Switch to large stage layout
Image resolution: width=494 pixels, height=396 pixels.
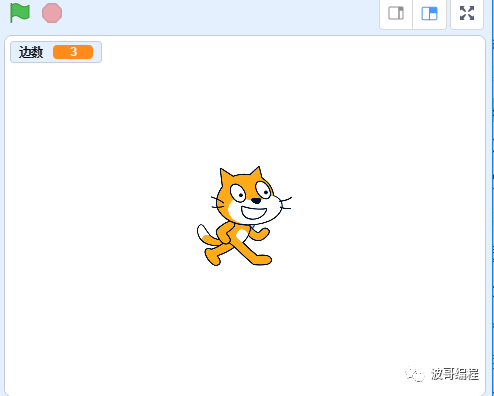(429, 14)
